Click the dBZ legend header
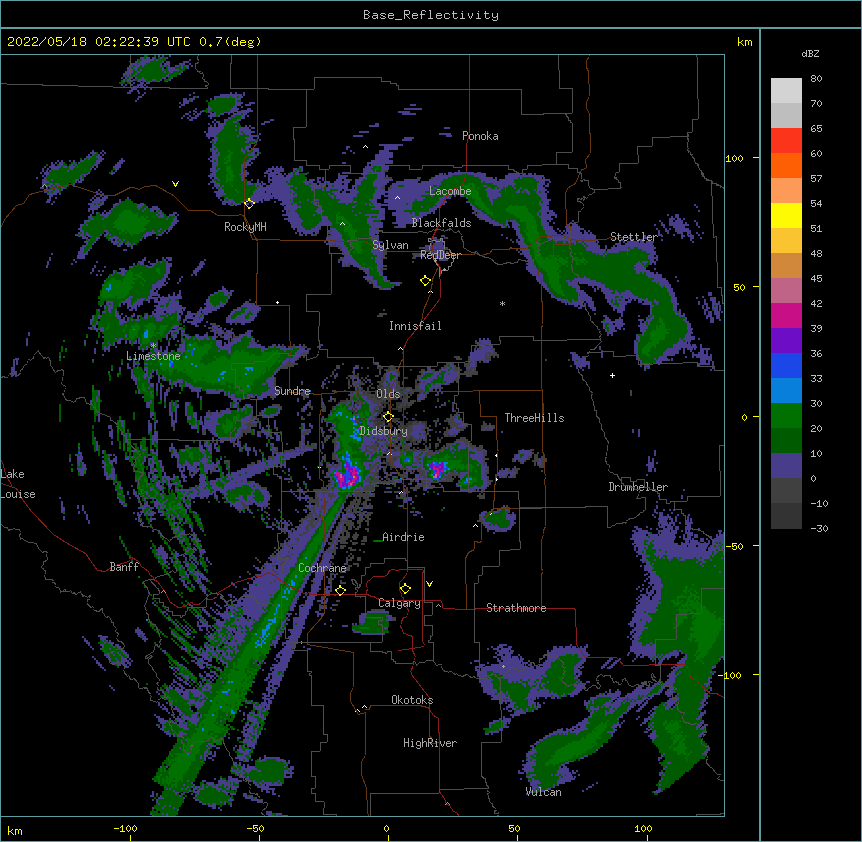Viewport: 862px width, 842px height. click(810, 53)
